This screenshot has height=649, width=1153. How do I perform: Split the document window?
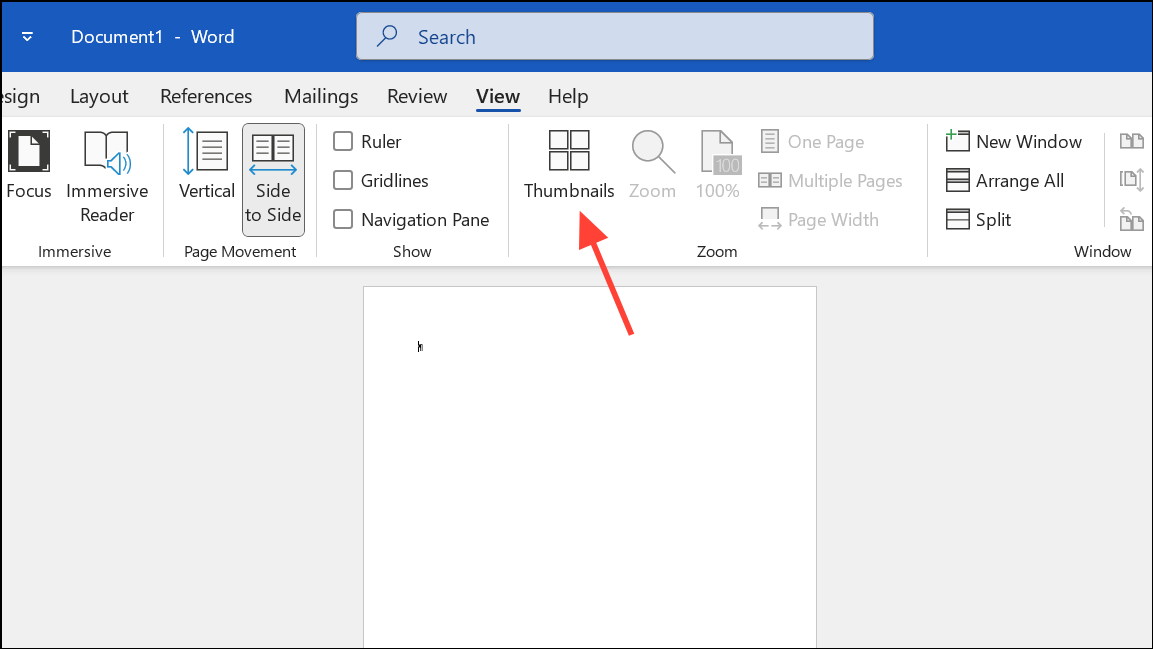979,219
